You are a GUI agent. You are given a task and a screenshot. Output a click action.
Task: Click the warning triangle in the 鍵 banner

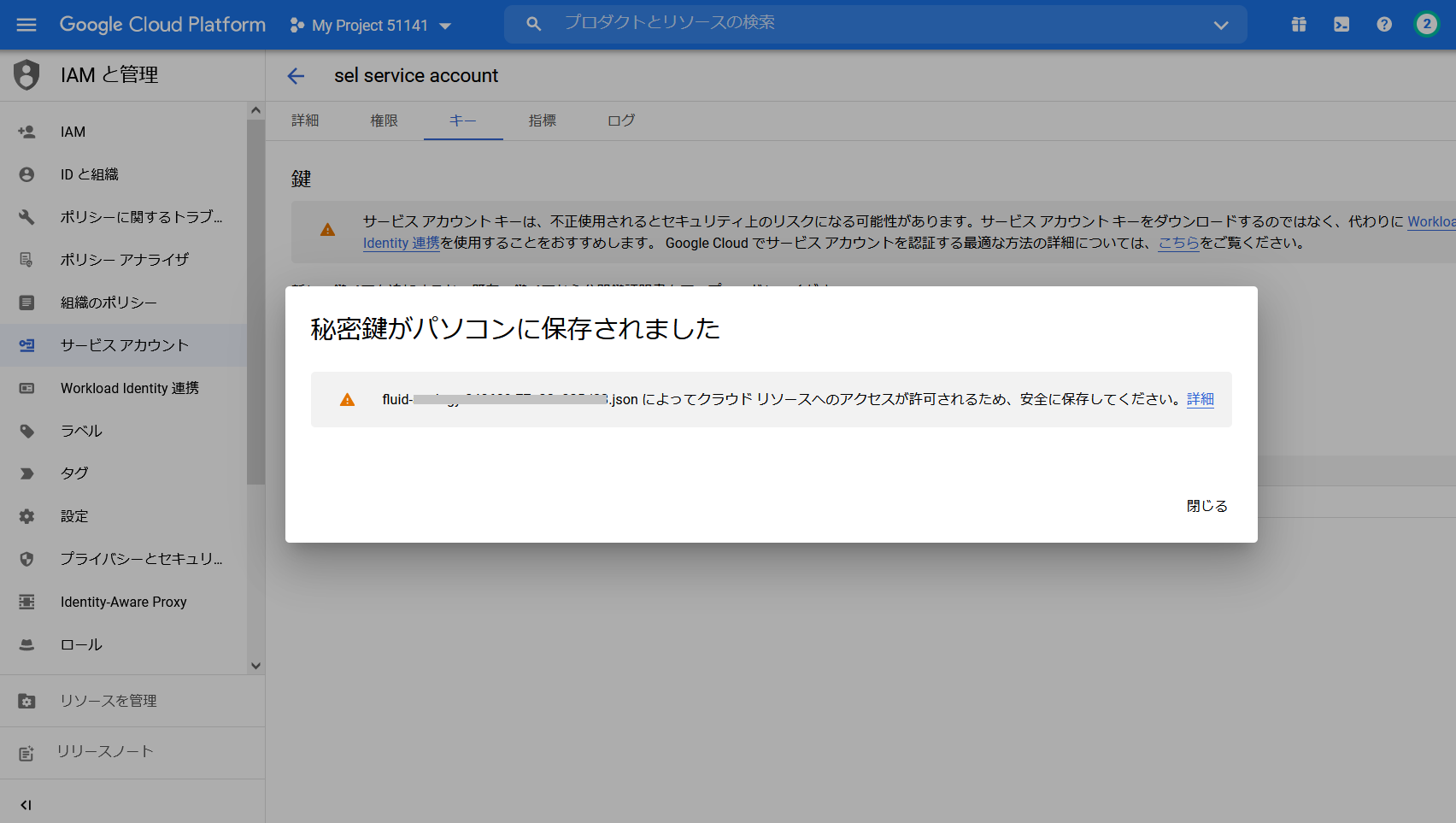click(x=327, y=229)
